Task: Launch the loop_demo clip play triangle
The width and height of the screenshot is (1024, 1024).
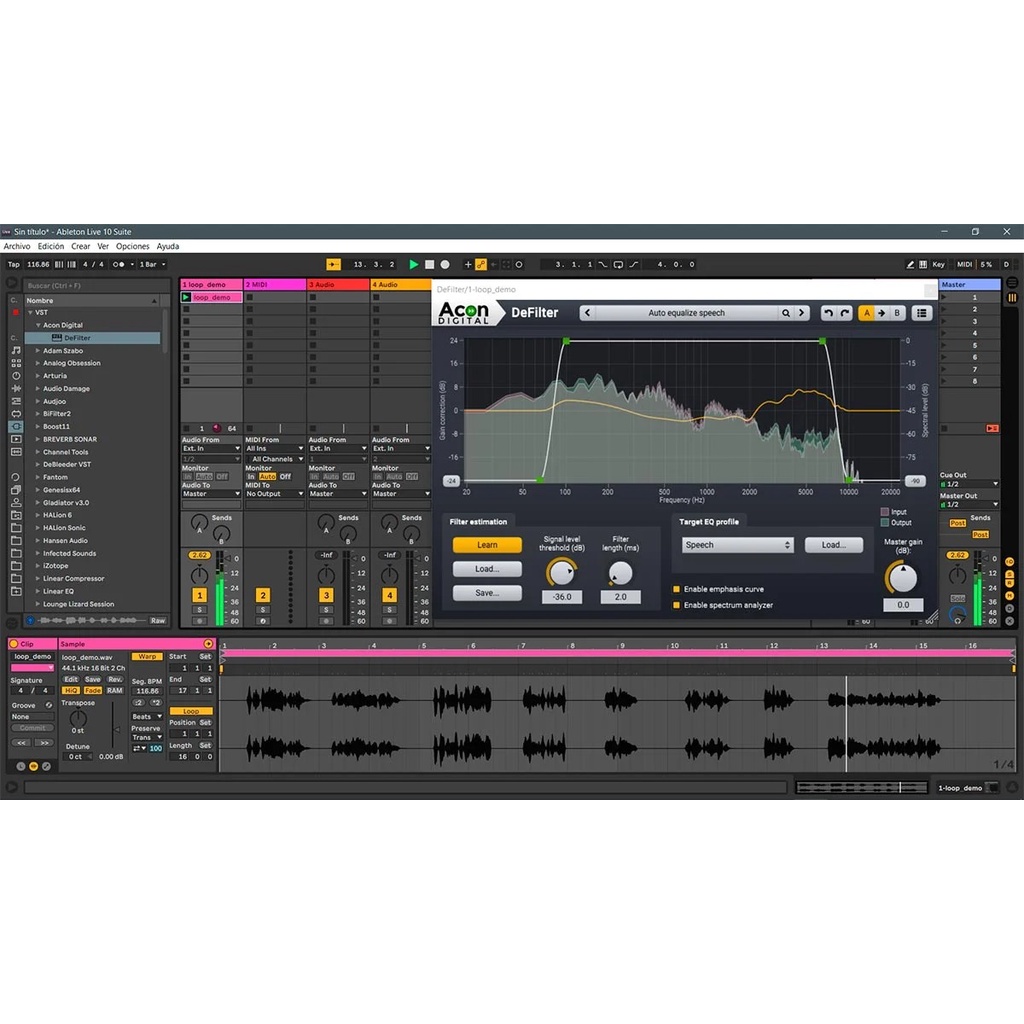Action: pos(186,297)
